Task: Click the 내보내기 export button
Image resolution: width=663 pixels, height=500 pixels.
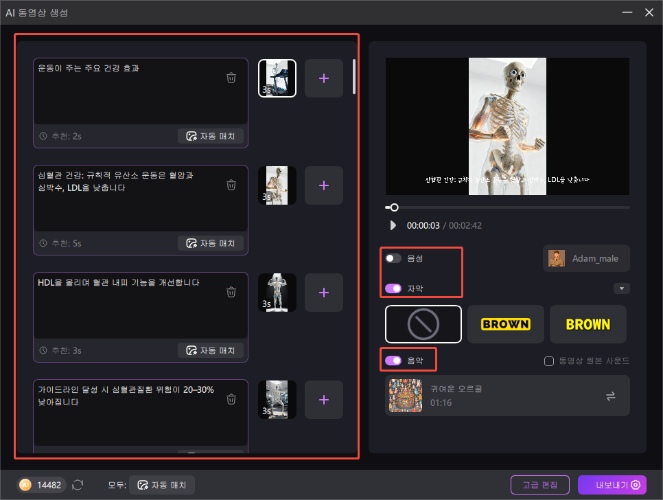Action: [612, 485]
